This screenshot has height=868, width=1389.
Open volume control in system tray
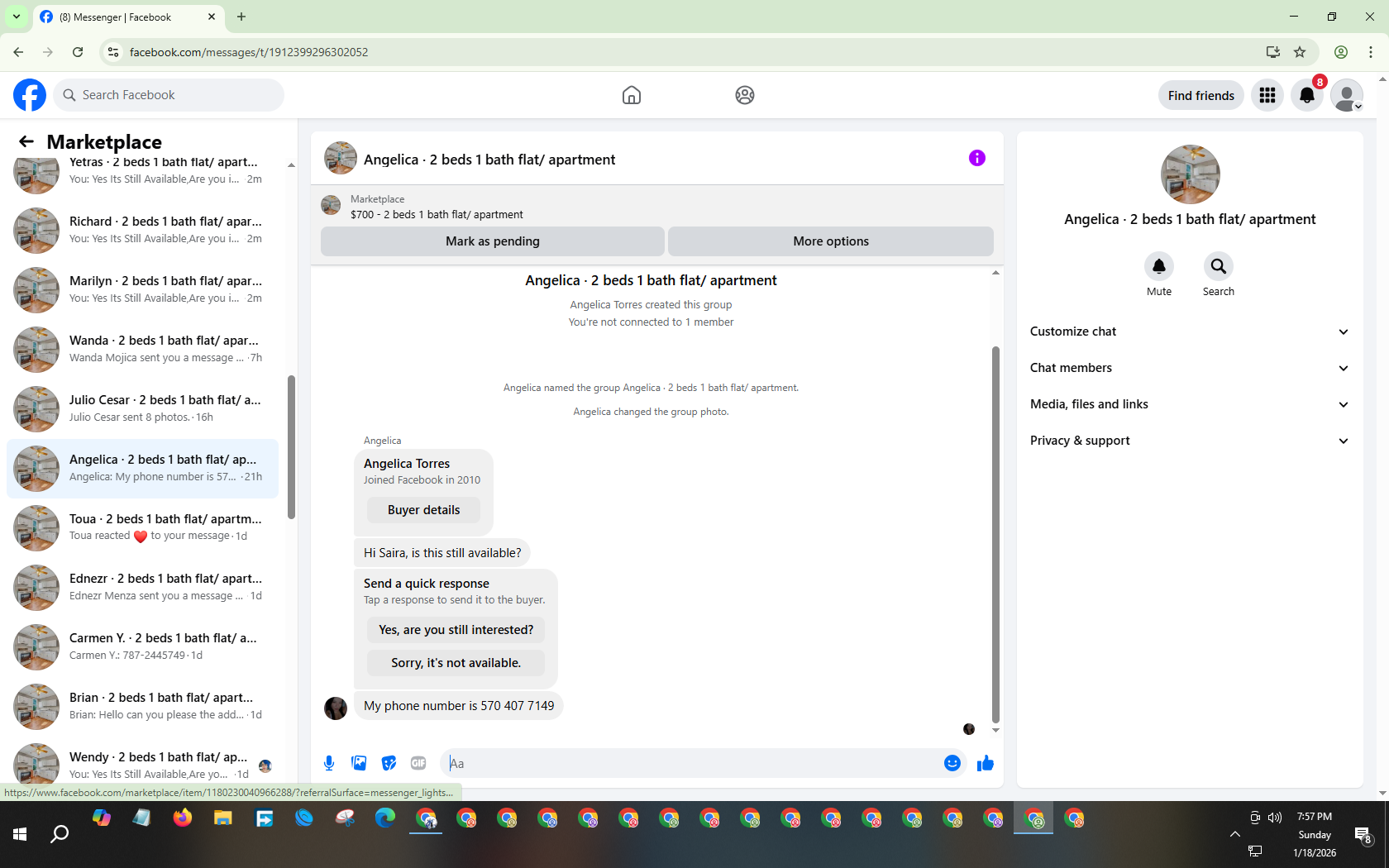click(1275, 817)
